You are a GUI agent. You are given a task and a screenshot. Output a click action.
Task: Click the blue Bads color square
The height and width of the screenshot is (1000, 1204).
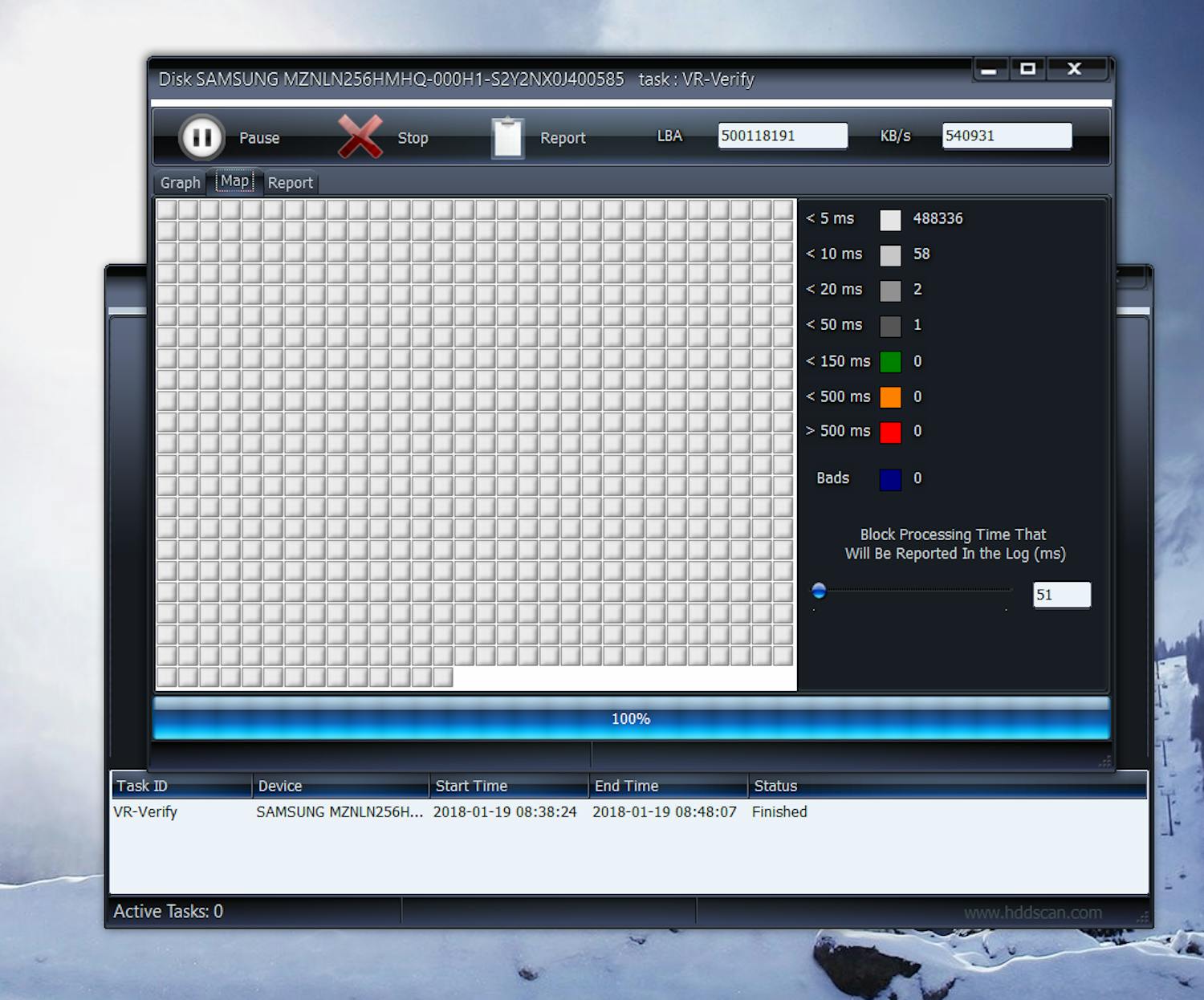pyautogui.click(x=891, y=478)
